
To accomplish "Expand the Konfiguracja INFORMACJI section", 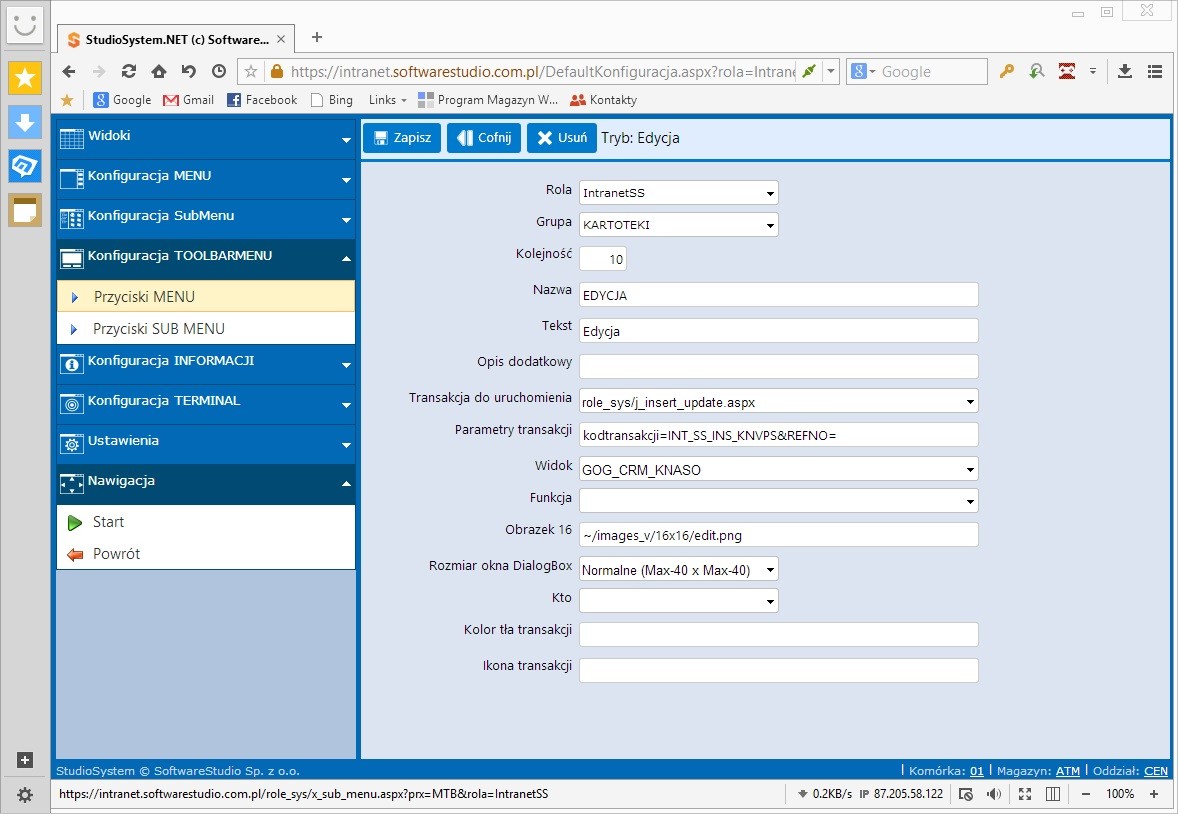I will click(x=206, y=364).
